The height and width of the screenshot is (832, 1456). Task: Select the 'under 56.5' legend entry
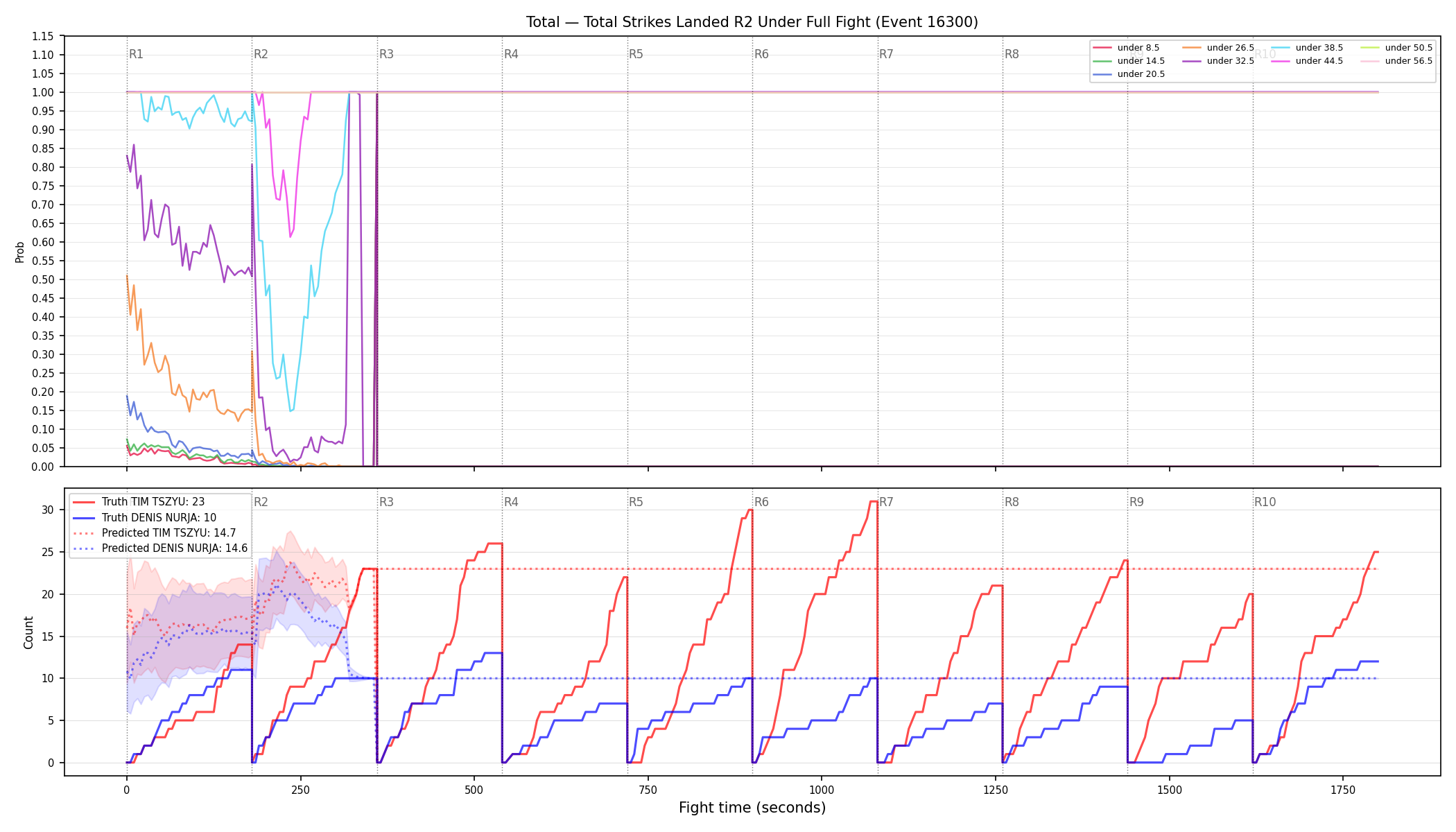1396,61
